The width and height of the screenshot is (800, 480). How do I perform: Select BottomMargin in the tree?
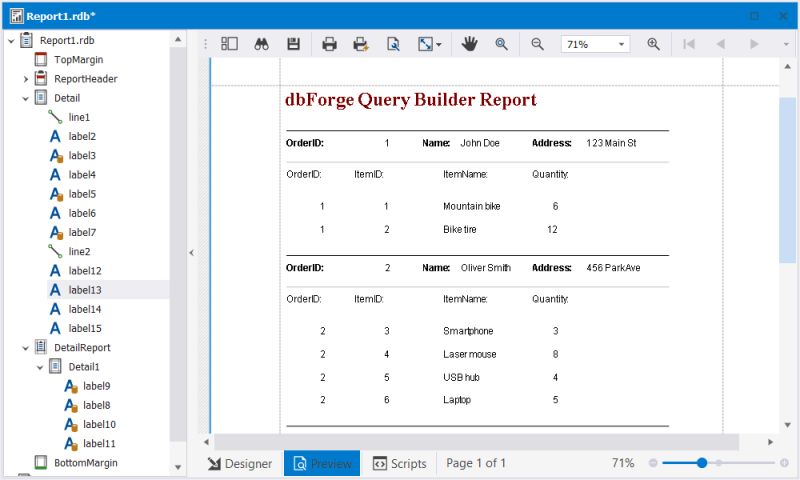(86, 463)
